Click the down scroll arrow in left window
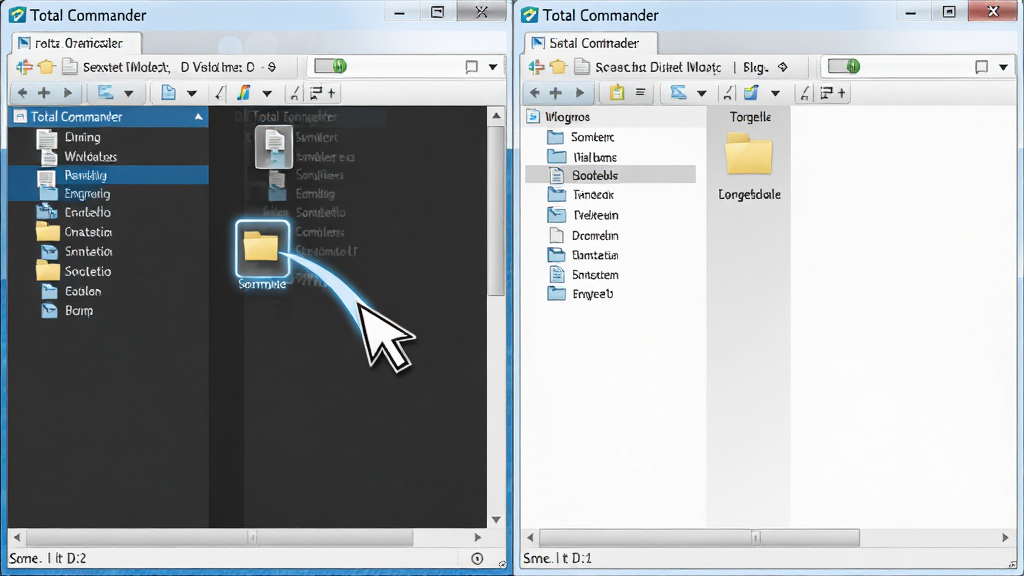 tap(496, 520)
